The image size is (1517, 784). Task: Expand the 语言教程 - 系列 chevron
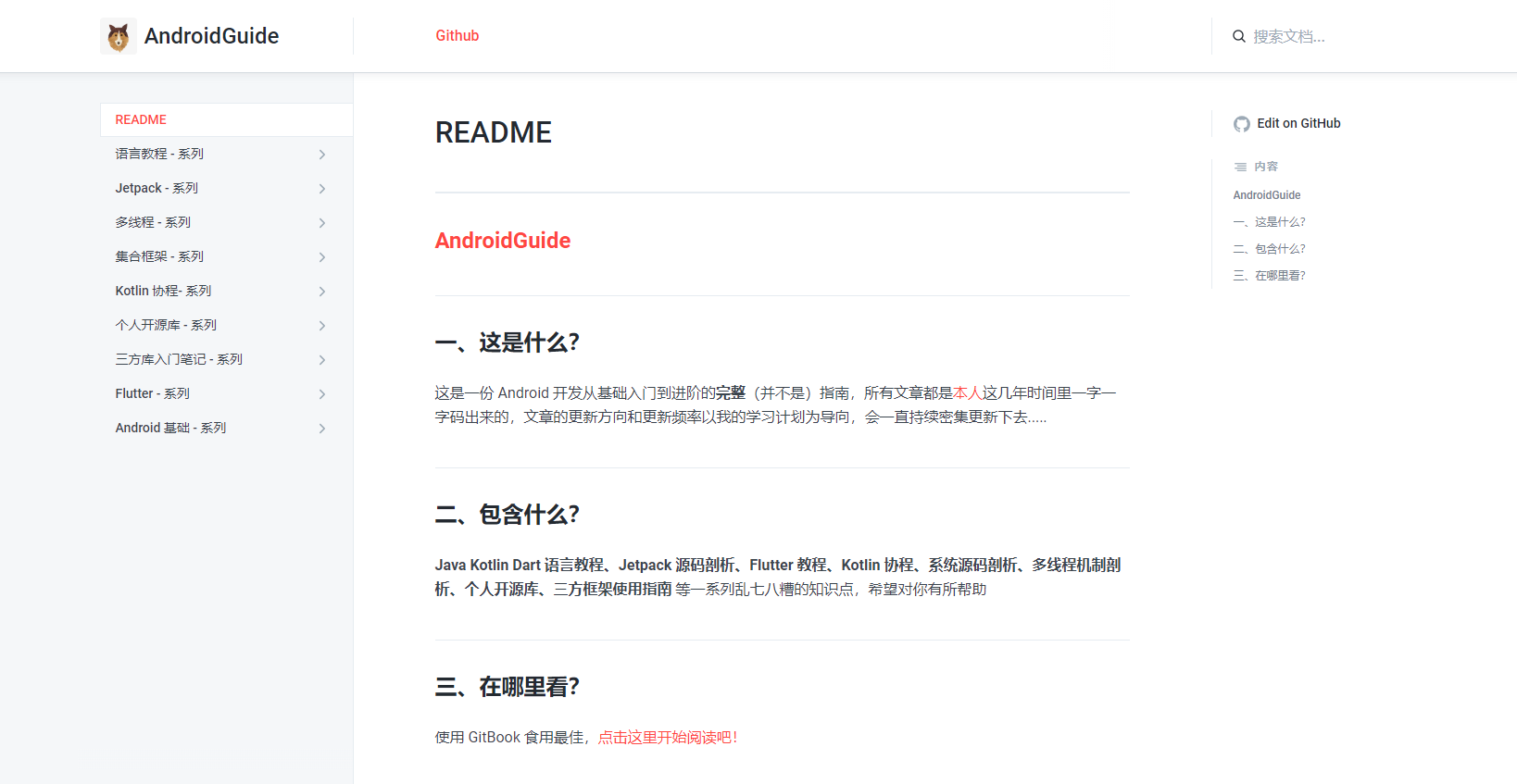tap(322, 155)
